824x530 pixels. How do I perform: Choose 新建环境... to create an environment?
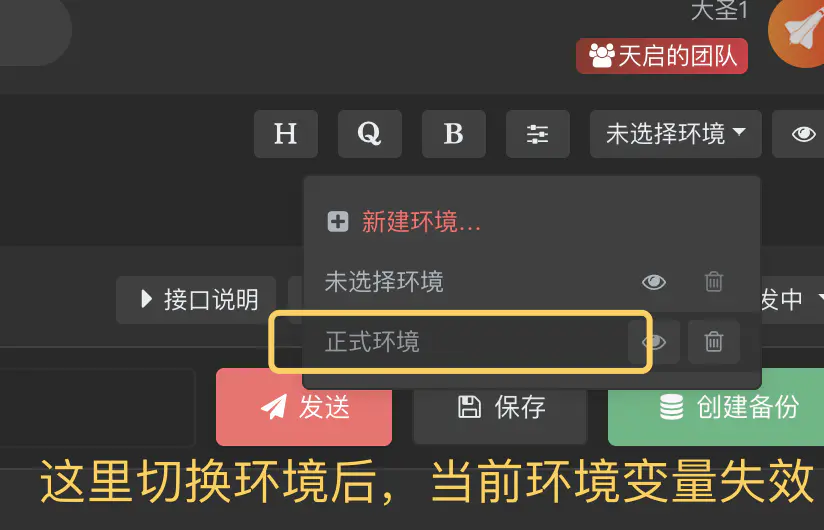(421, 222)
